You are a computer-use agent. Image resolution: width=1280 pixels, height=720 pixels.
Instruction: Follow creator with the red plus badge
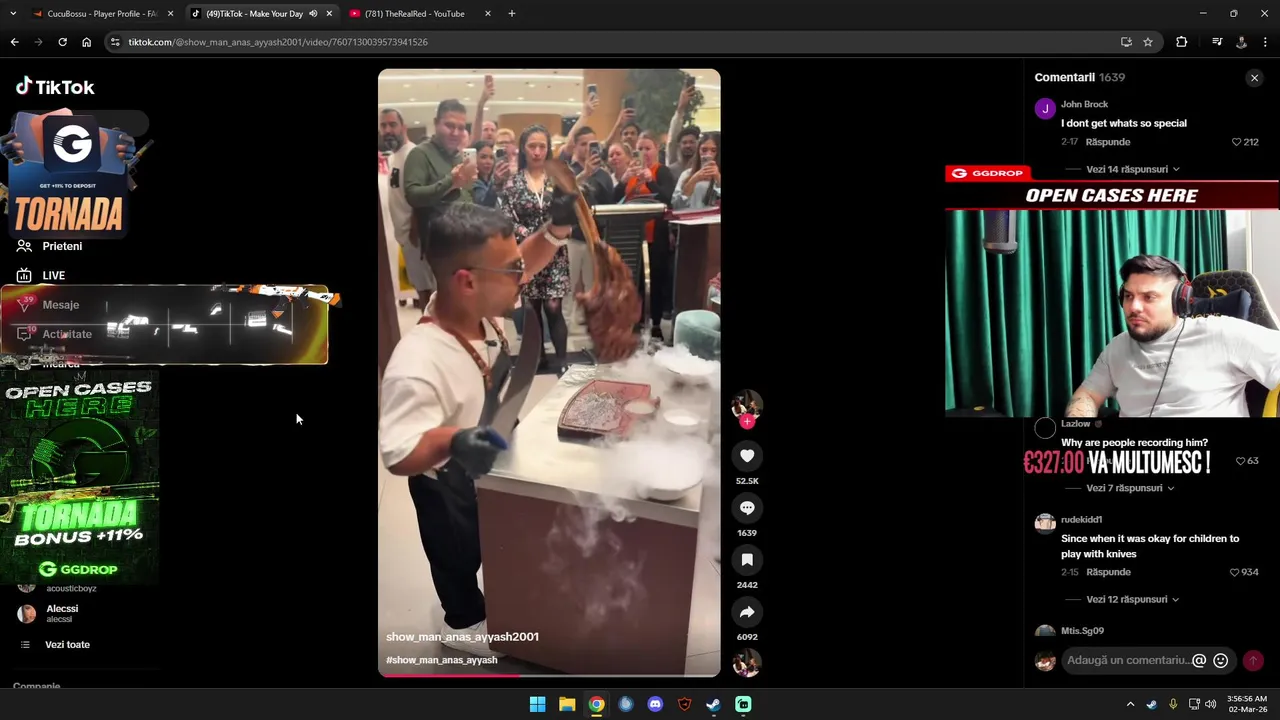tap(747, 422)
